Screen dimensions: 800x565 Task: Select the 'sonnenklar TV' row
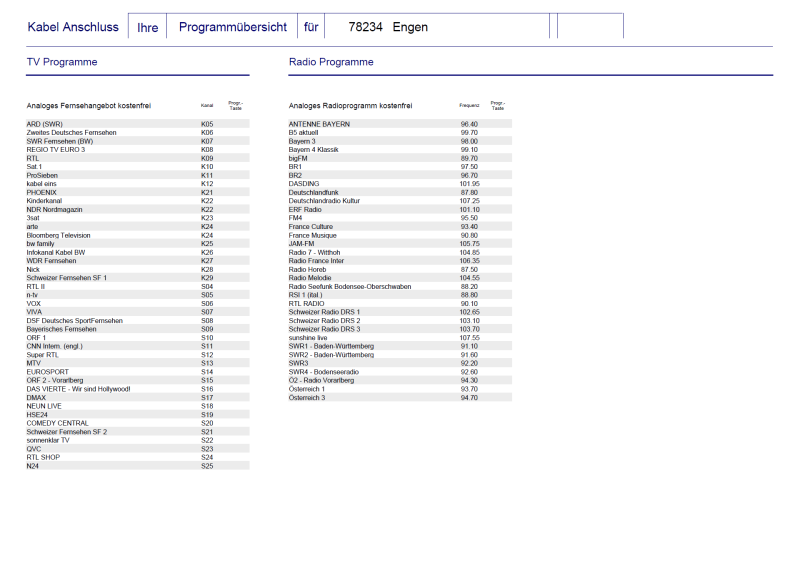pos(138,440)
